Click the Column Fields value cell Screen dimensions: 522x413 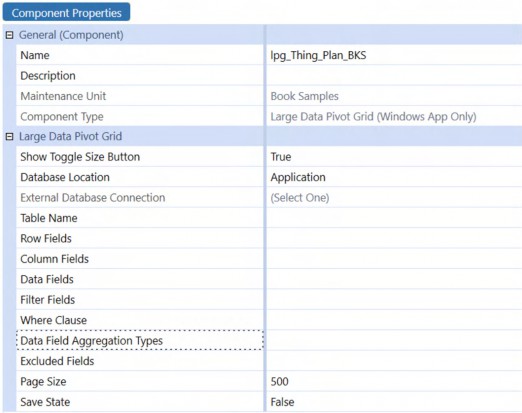[394, 259]
